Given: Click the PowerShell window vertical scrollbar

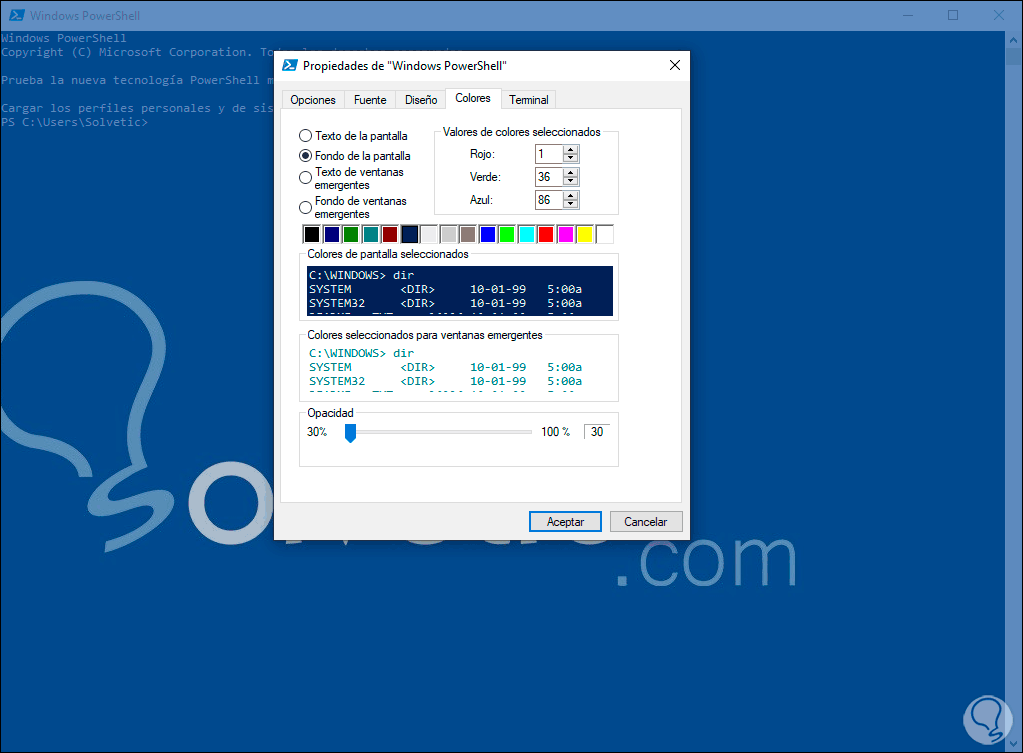Looking at the screenshot, I should pyautogui.click(x=1013, y=390).
